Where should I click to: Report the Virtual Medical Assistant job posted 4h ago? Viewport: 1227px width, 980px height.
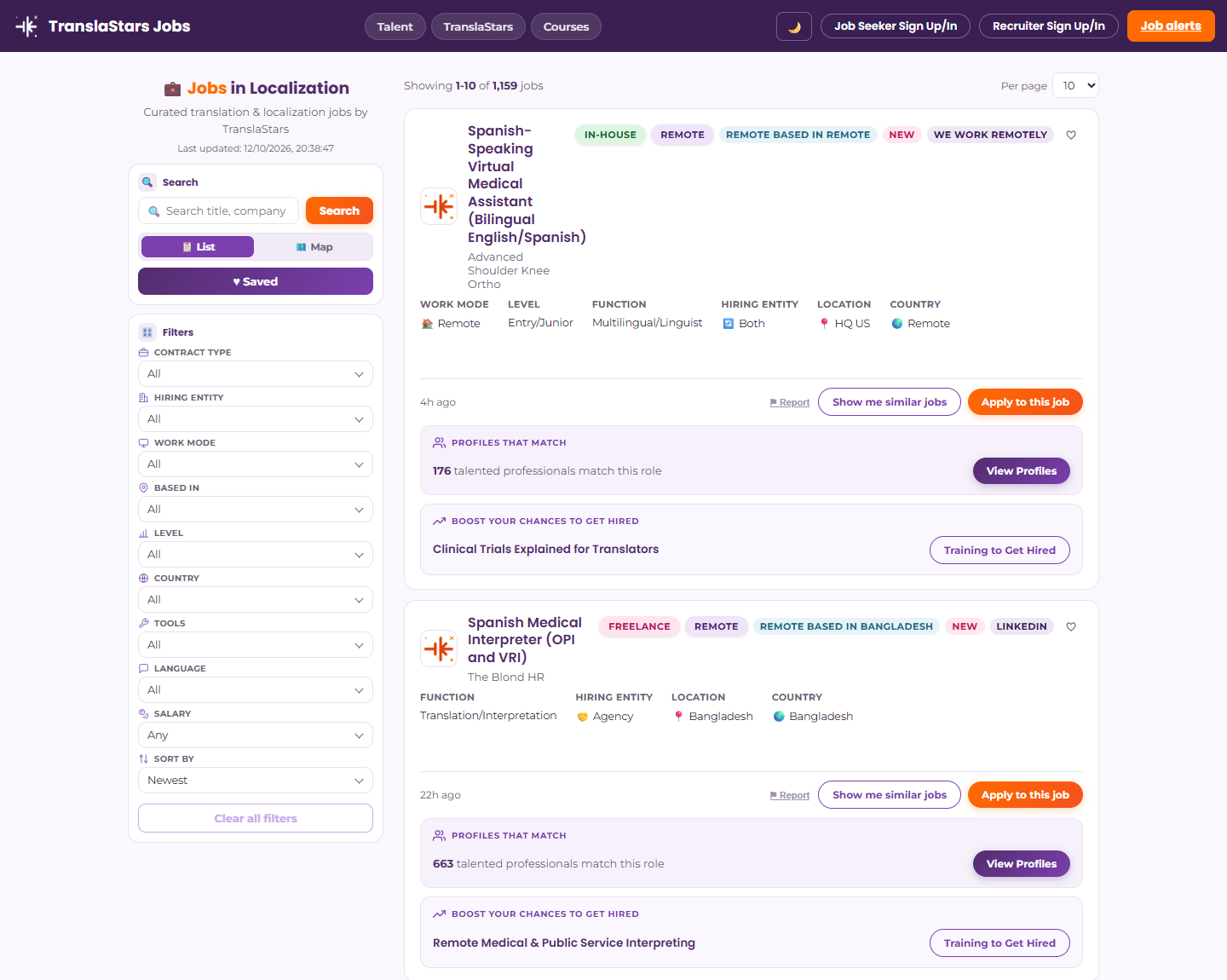[790, 402]
